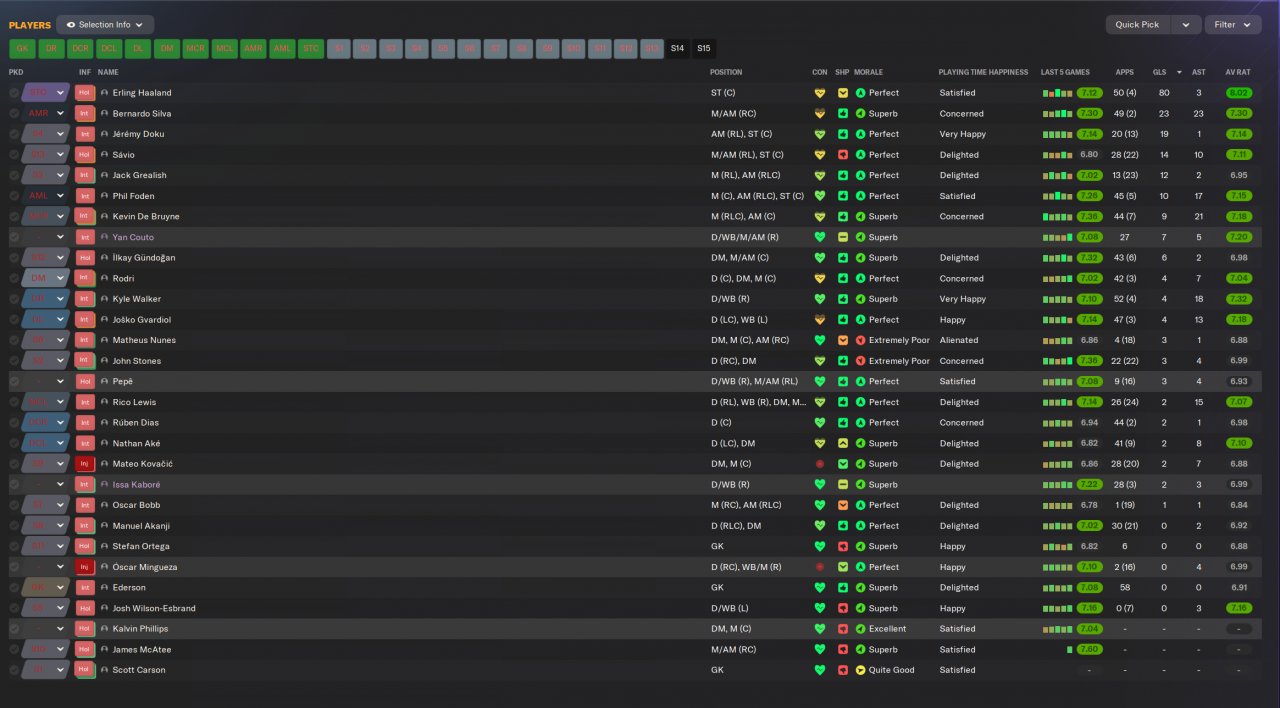
Task: Tick the picked checkbox for Kalvin Phillips
Action: [x=14, y=629]
